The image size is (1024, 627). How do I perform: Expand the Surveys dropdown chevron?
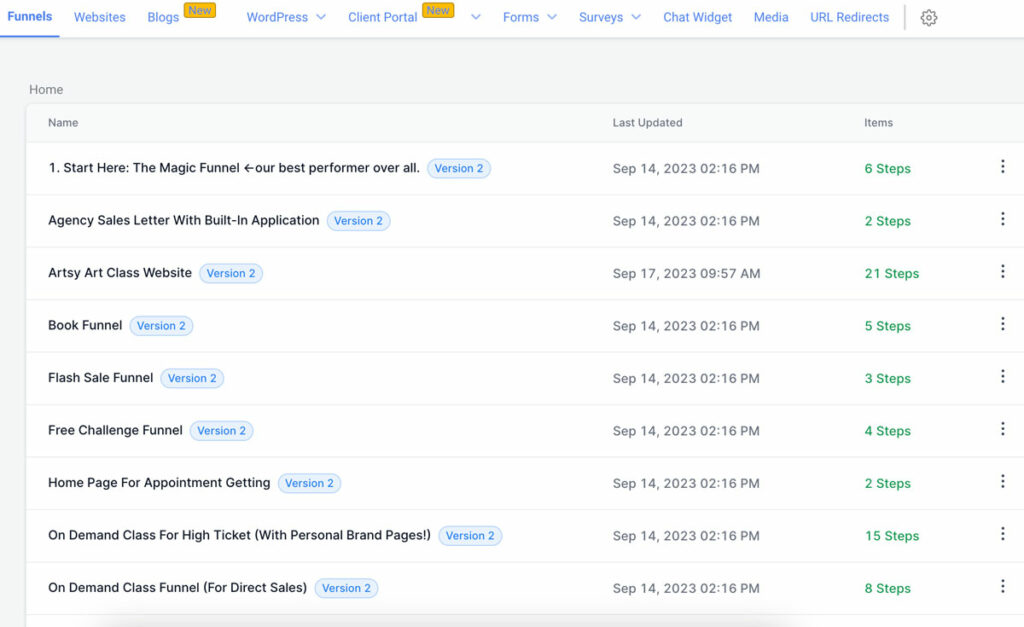tap(636, 17)
